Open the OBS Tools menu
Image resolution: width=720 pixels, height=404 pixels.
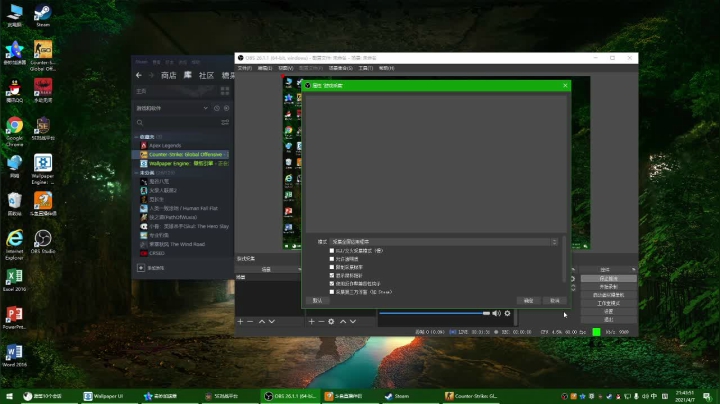(x=366, y=68)
